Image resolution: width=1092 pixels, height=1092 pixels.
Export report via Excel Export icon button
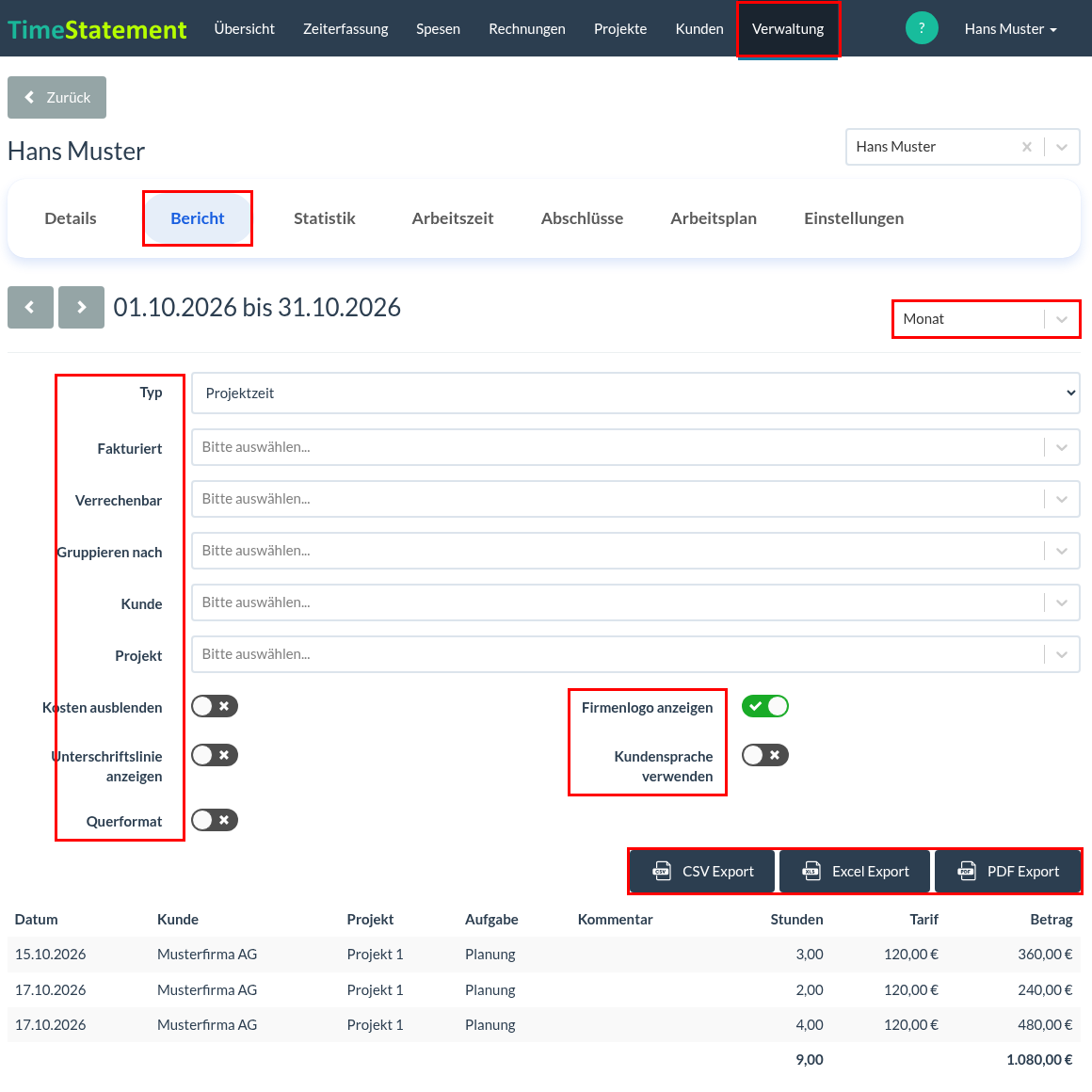[x=855, y=871]
